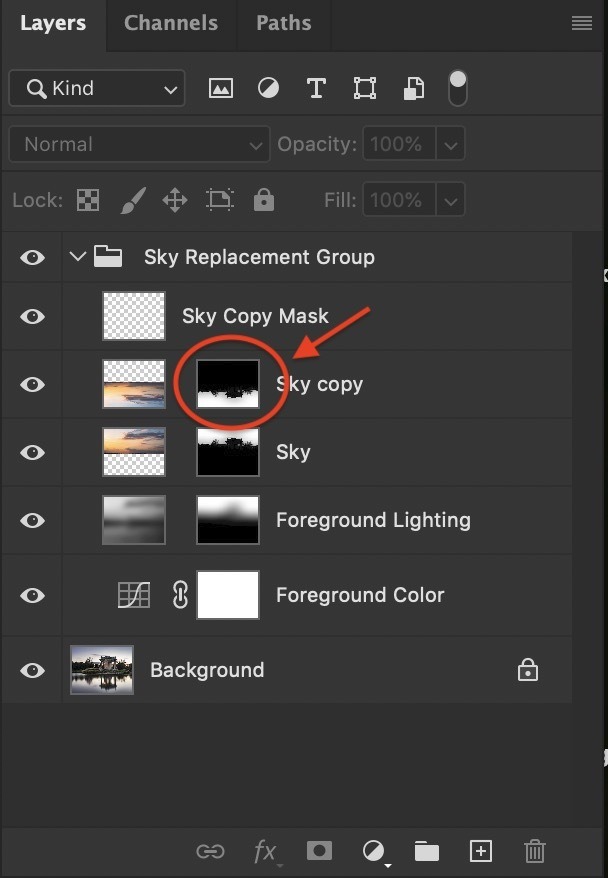Click the lock transparent pixels icon

point(89,200)
